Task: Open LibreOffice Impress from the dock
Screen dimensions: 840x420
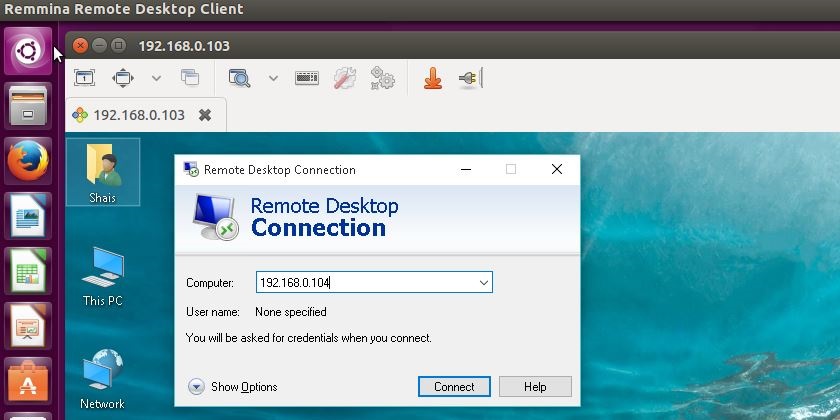Action: point(28,326)
